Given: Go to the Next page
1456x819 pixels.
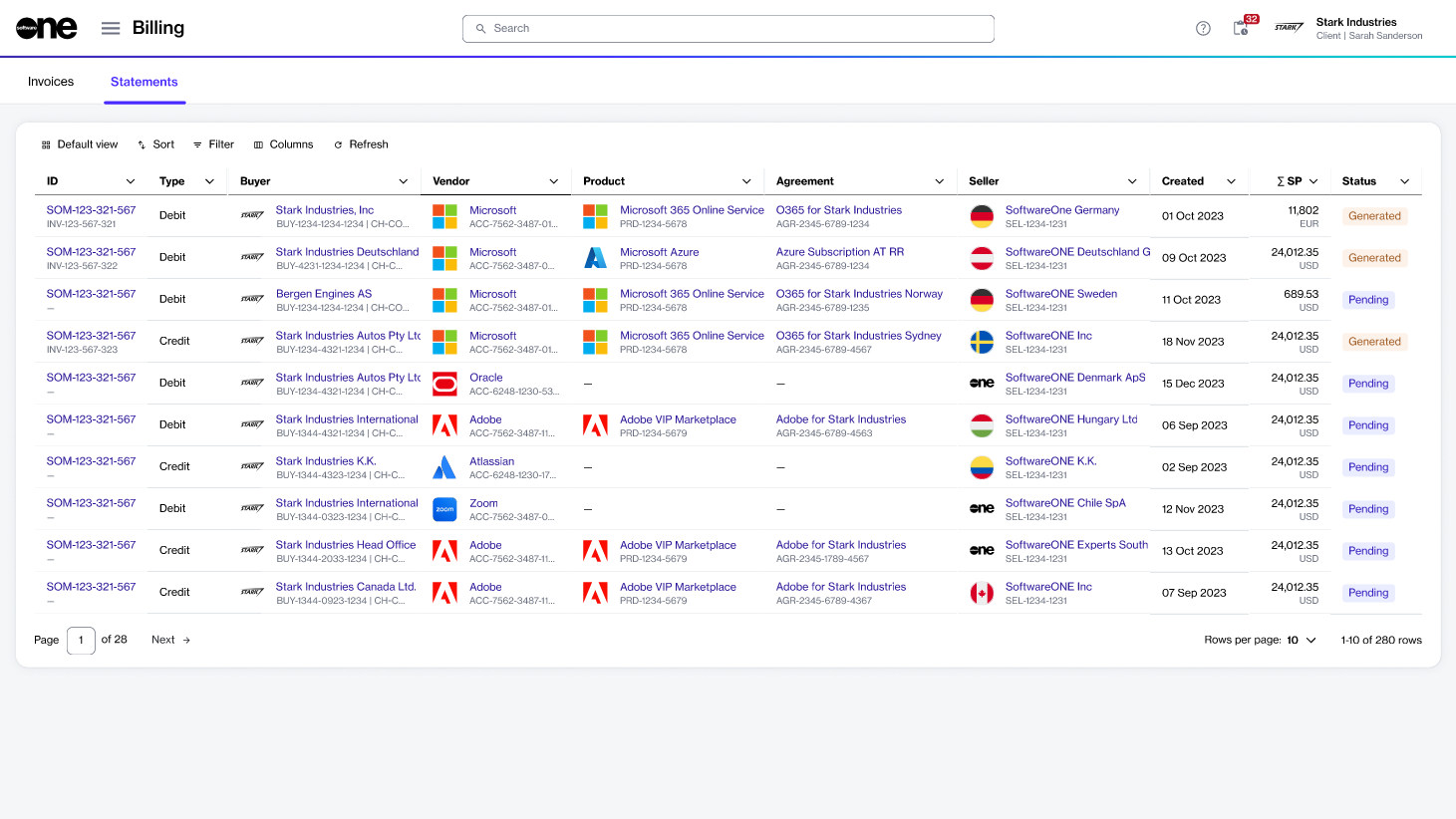Looking at the screenshot, I should pos(170,640).
